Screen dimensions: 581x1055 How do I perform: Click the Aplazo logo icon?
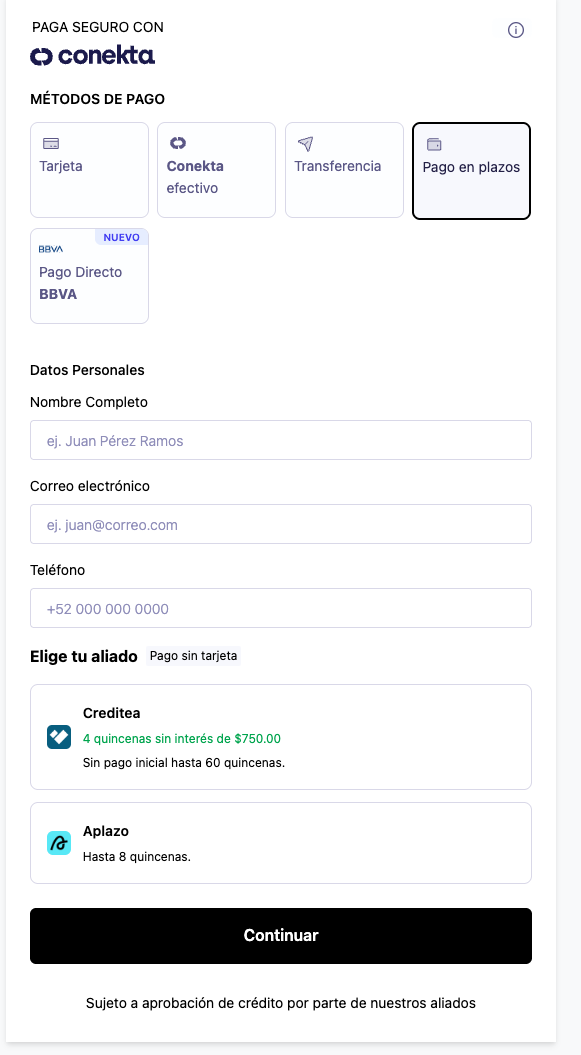[59, 843]
